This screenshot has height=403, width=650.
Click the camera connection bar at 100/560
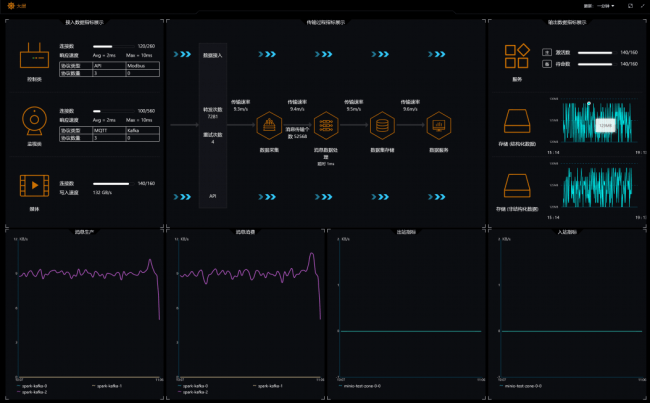113,111
